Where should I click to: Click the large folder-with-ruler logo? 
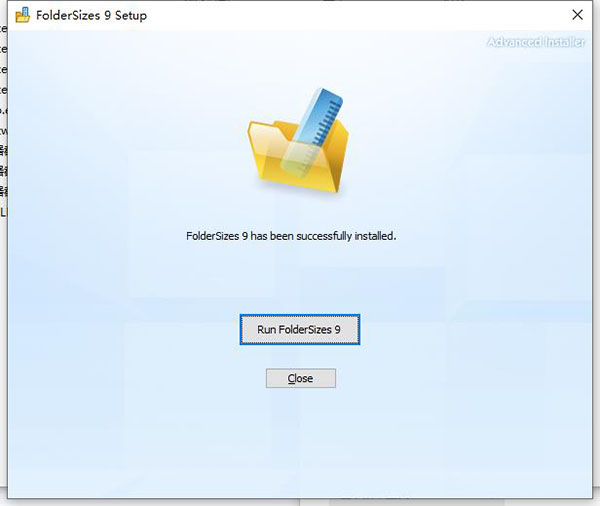(298, 140)
